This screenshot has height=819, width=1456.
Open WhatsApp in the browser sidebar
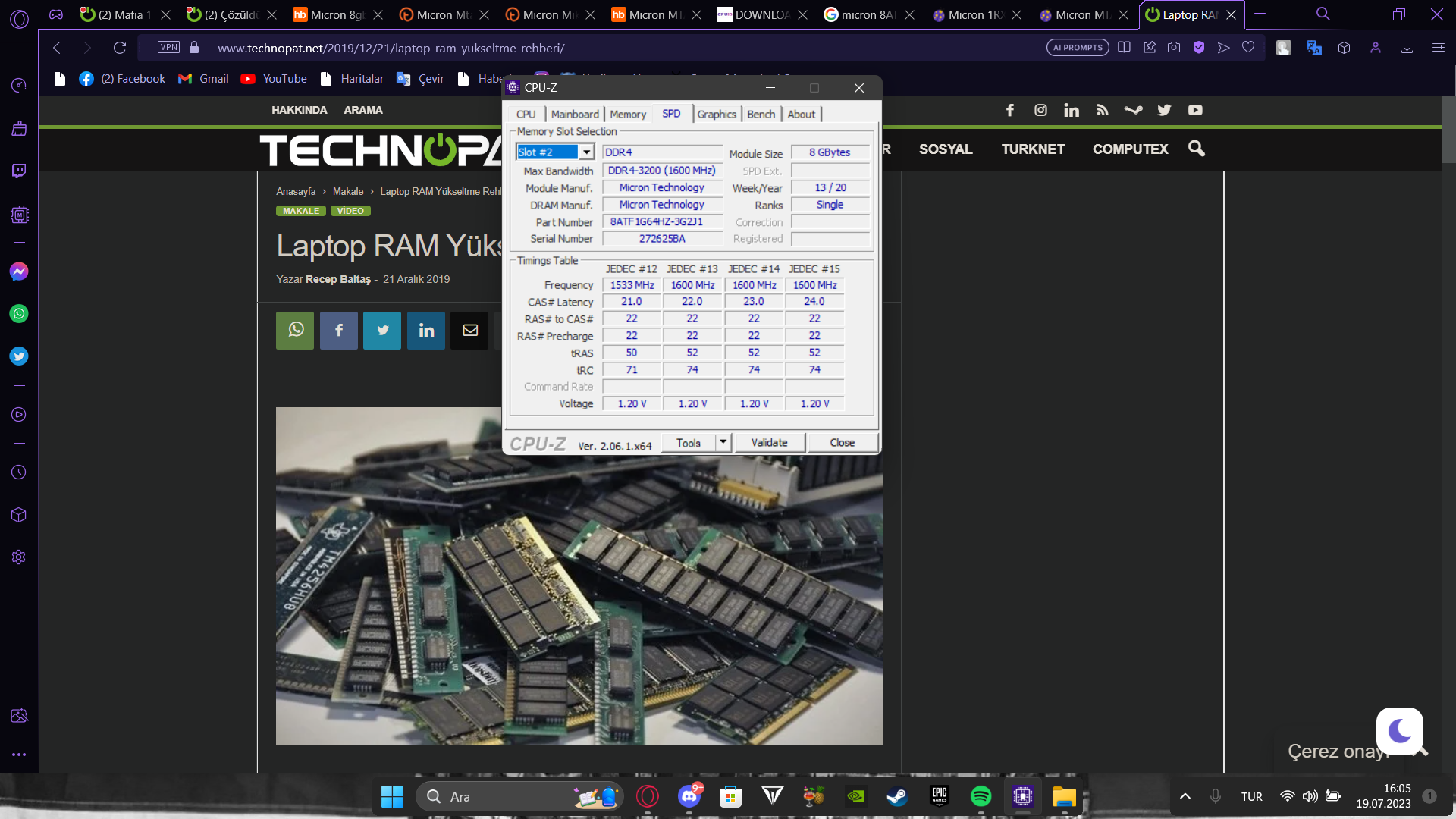click(x=19, y=314)
